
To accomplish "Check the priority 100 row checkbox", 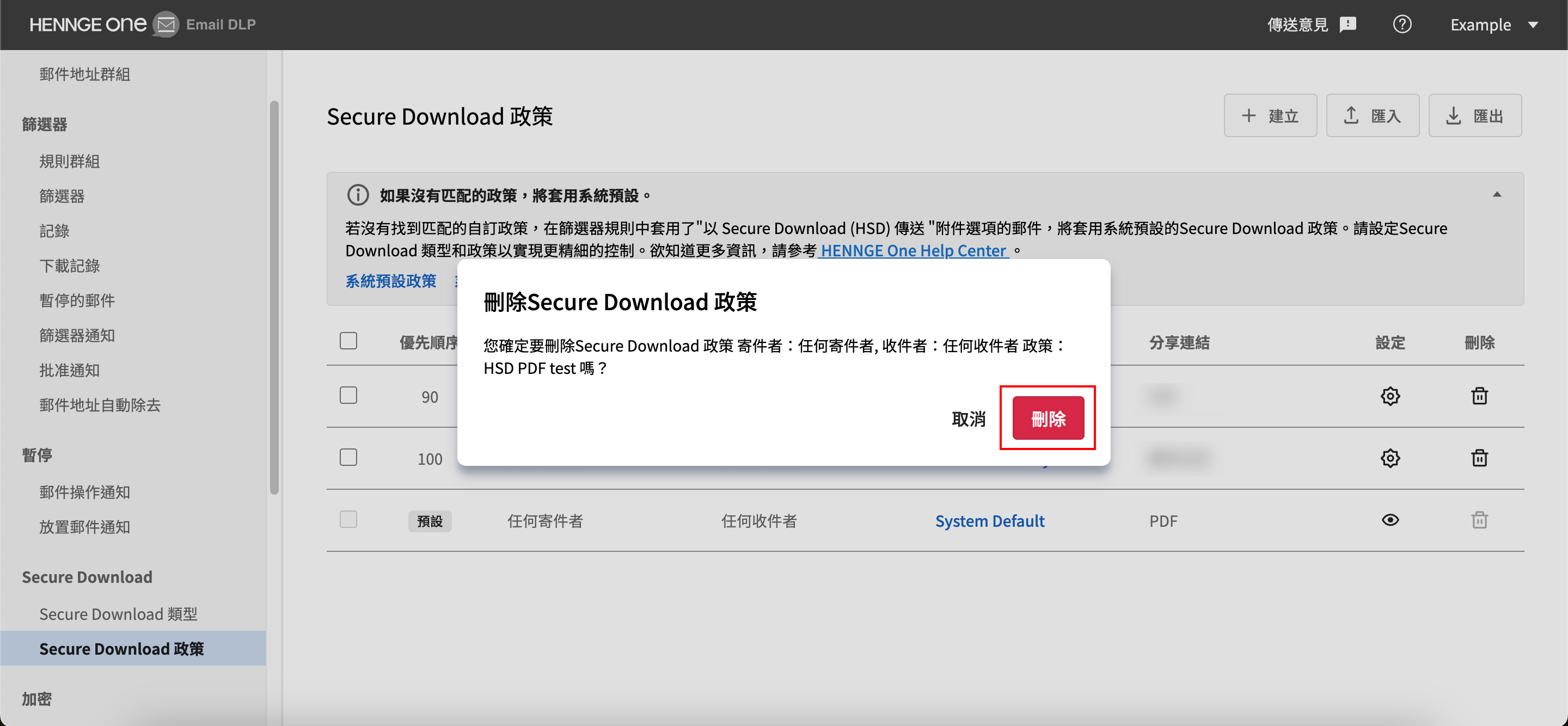I will pyautogui.click(x=348, y=457).
